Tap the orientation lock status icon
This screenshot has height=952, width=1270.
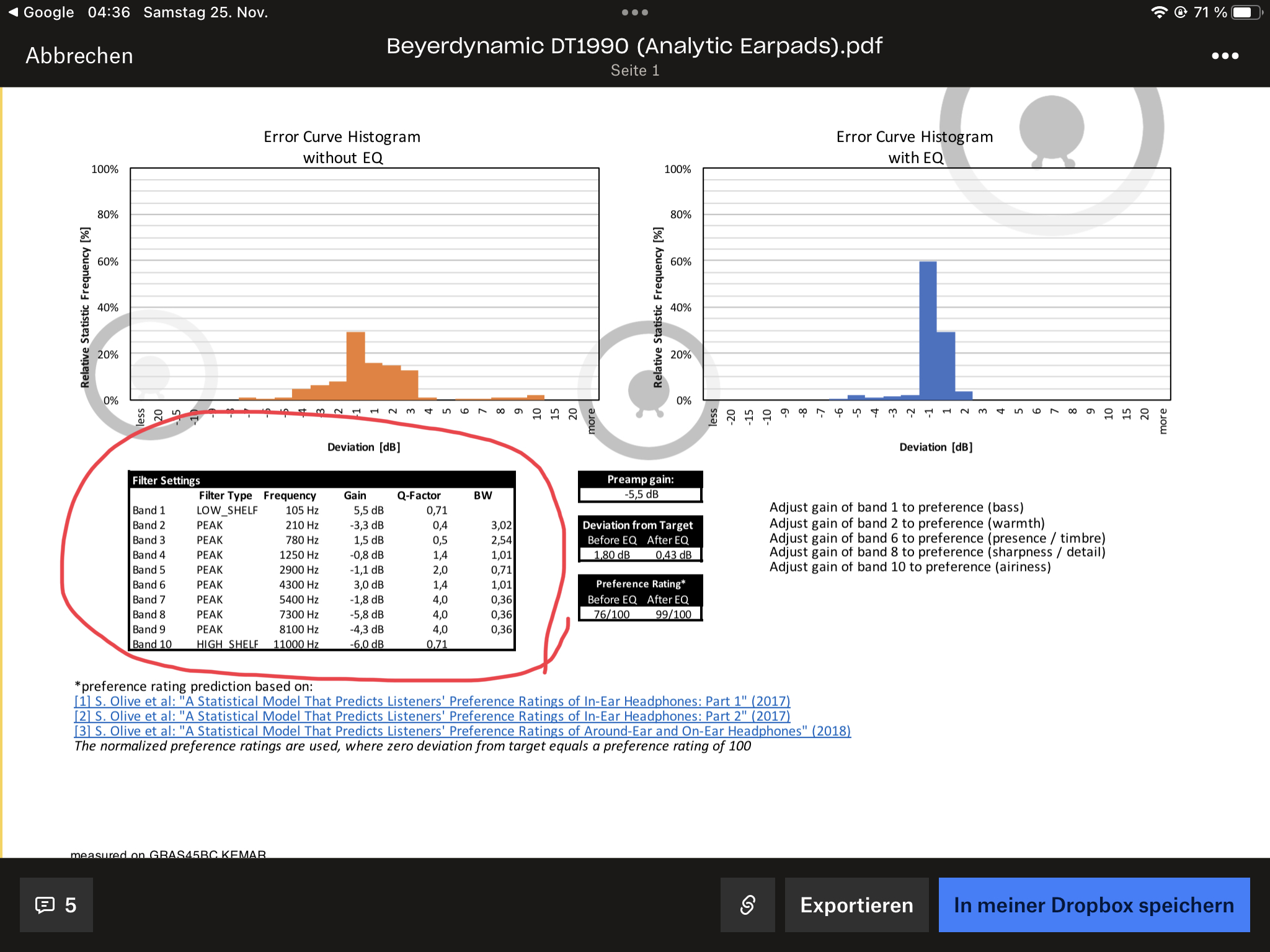tap(1181, 12)
